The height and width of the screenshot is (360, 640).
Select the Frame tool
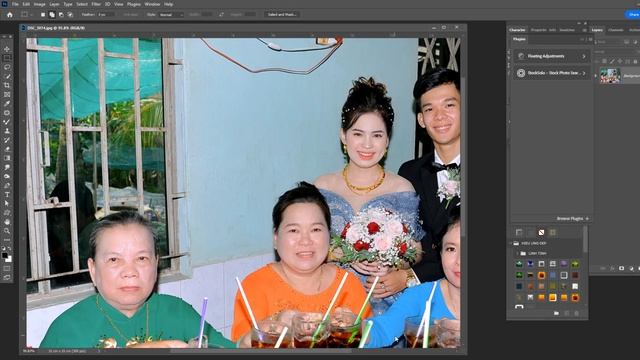(x=7, y=94)
